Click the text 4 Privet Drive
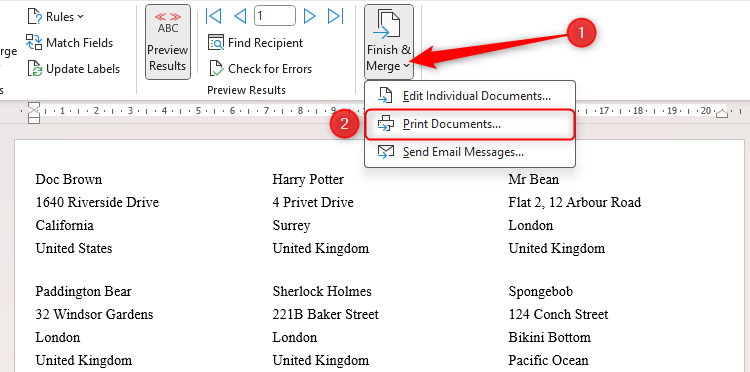 [313, 202]
